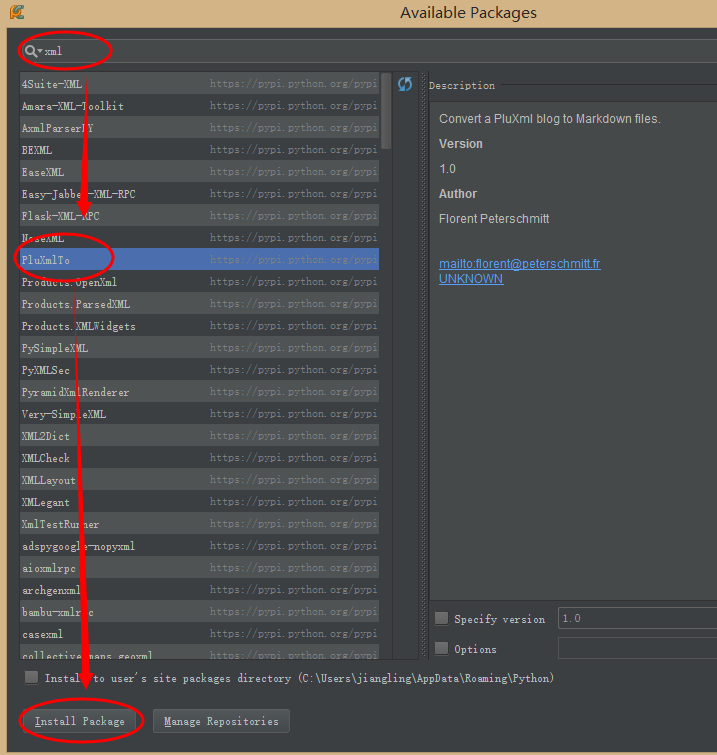Enable the Specify version checkbox
The height and width of the screenshot is (755, 717).
pyautogui.click(x=441, y=618)
